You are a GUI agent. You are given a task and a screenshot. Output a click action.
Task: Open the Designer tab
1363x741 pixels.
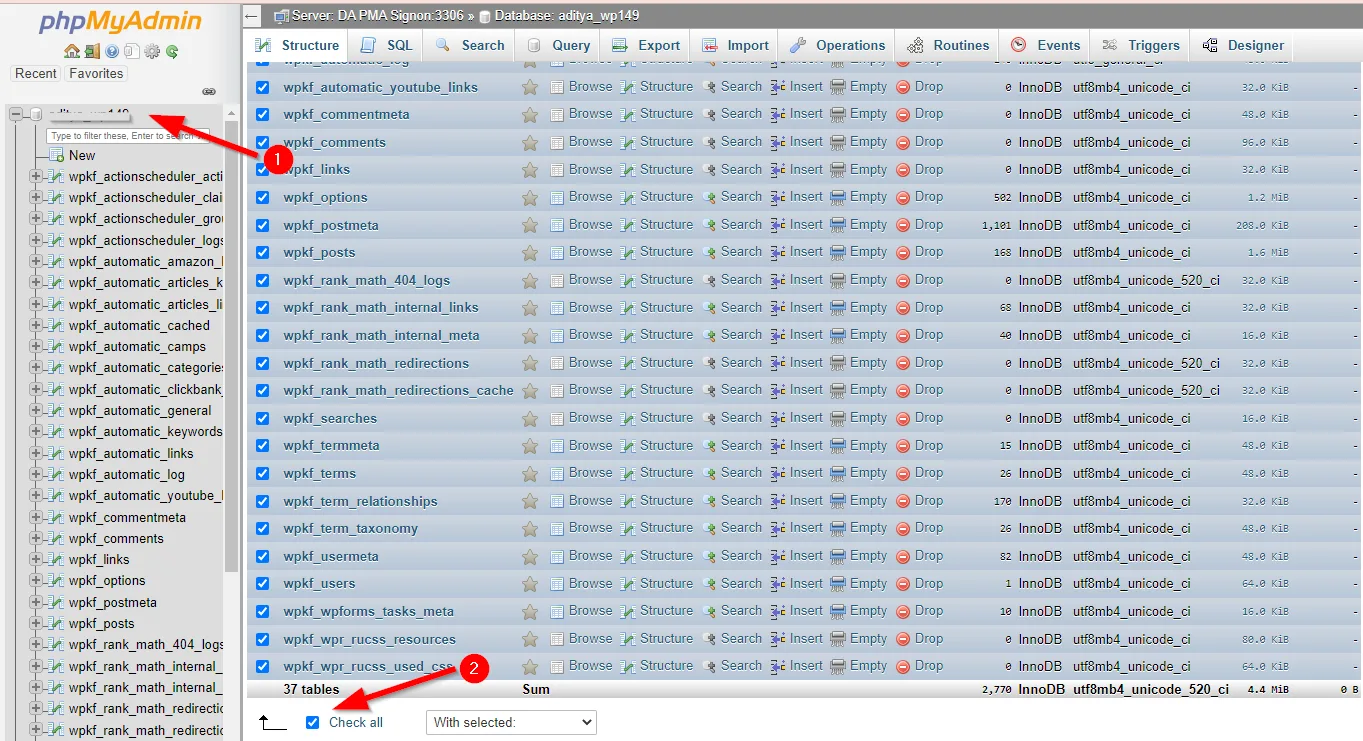(x=1243, y=45)
